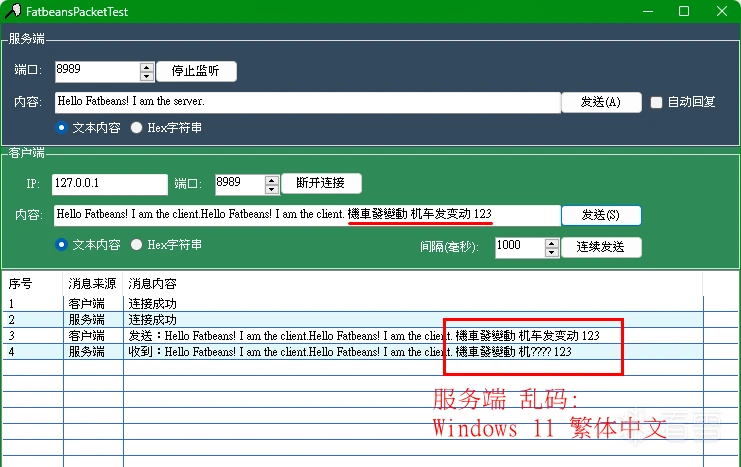The image size is (741, 467).
Task: Increase the client port with up arrow
Action: [x=272, y=180]
